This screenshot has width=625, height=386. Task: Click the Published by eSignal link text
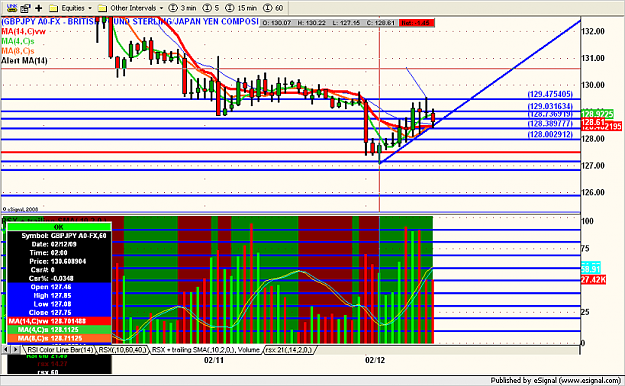point(555,380)
